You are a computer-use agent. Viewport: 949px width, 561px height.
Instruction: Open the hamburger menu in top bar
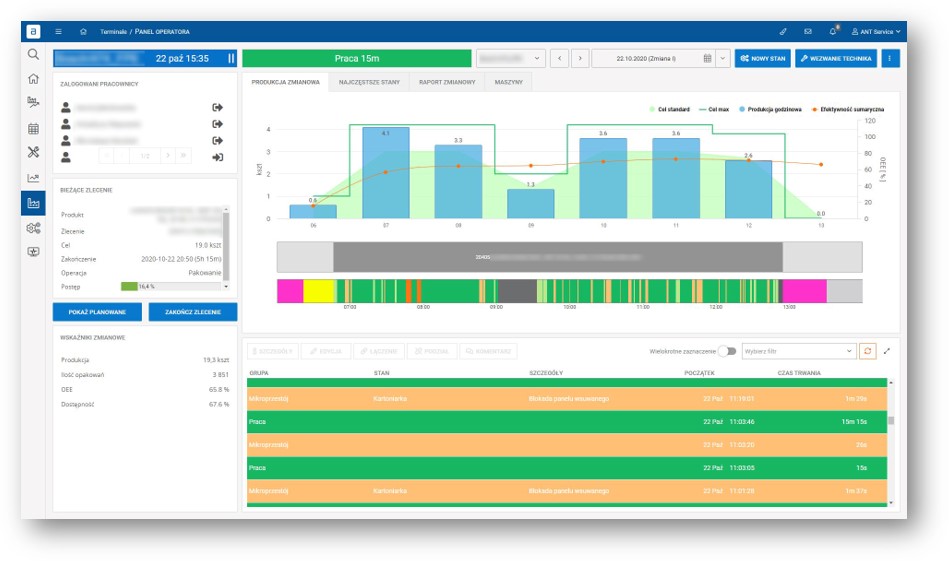(58, 31)
